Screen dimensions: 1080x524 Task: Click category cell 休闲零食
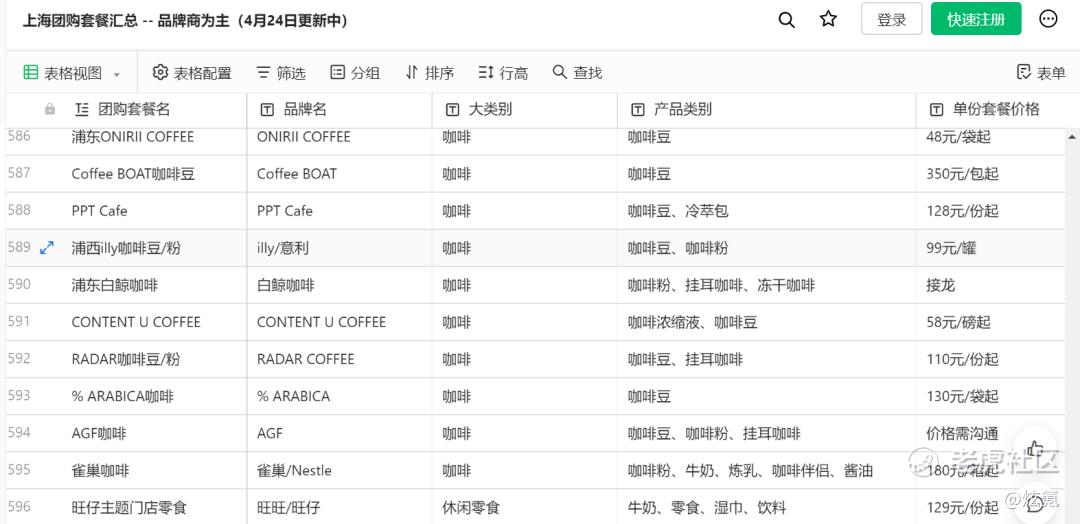pos(471,509)
